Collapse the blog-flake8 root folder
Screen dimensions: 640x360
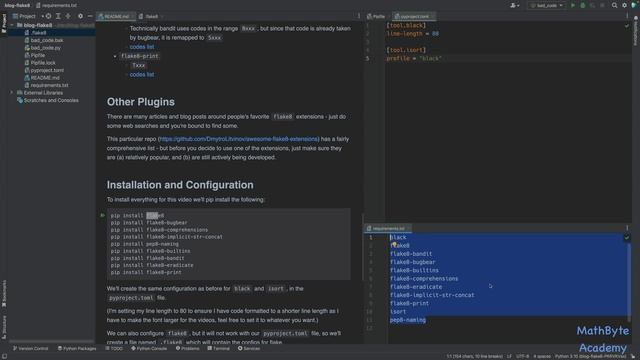(12, 25)
